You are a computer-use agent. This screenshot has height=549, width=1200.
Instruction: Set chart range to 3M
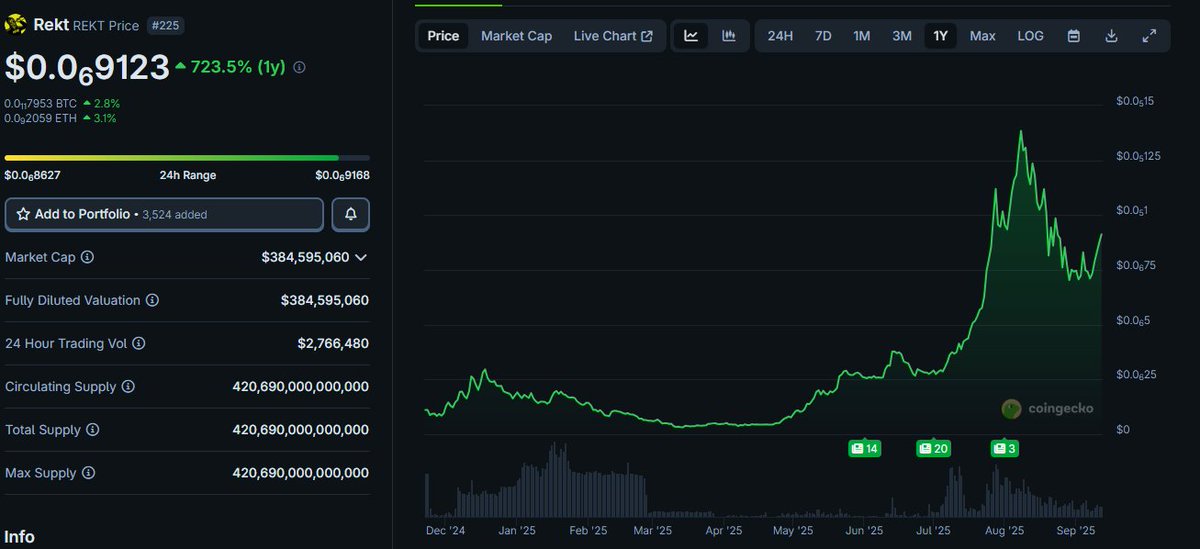click(x=902, y=36)
